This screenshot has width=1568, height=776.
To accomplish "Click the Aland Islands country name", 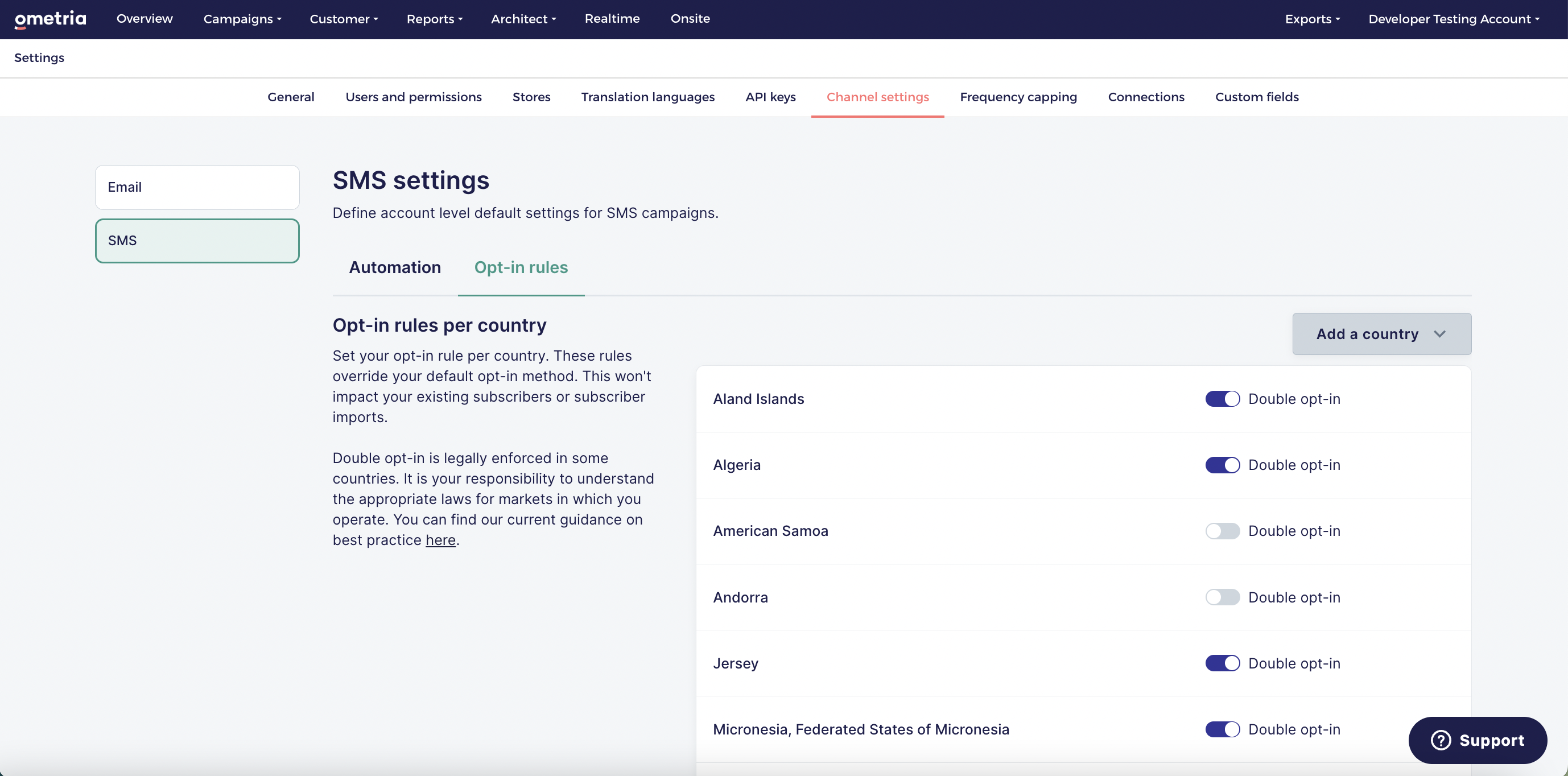I will 758,399.
